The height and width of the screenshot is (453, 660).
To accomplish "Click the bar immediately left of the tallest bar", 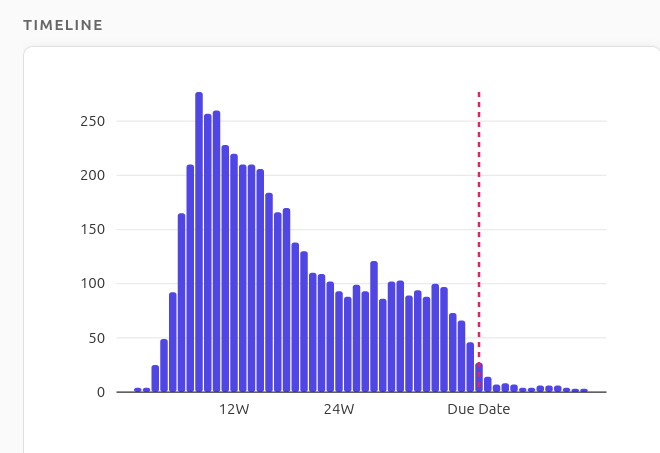I will 190,278.
